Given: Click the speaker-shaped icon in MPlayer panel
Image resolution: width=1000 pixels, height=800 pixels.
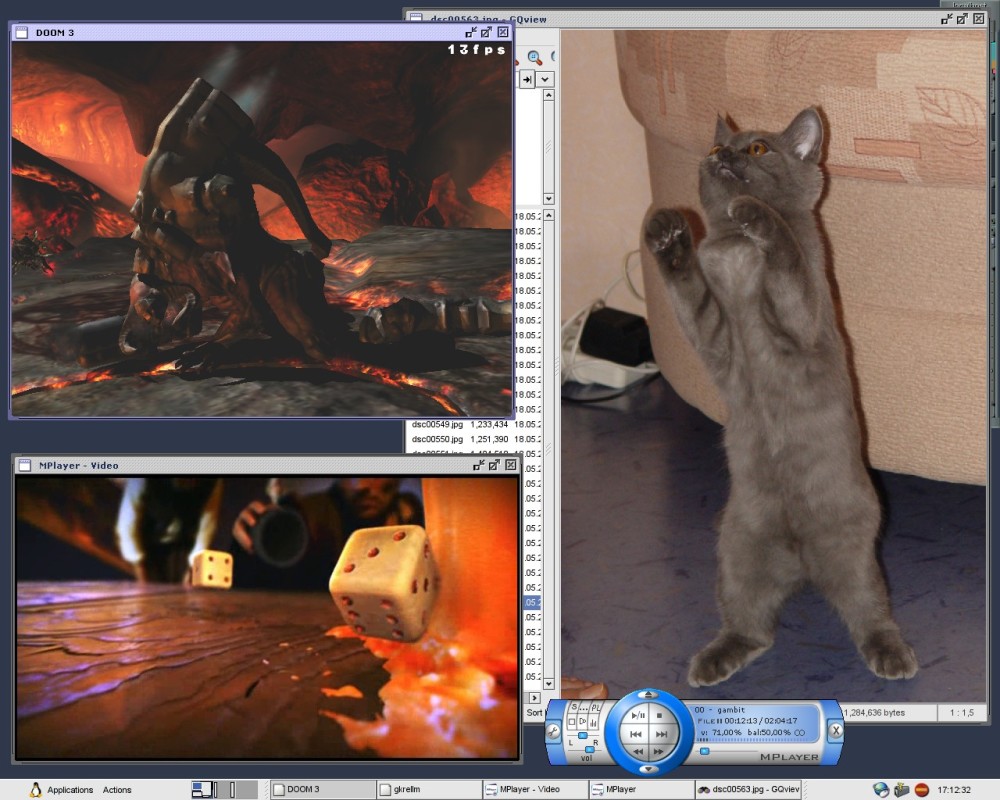Looking at the screenshot, I should tap(583, 722).
